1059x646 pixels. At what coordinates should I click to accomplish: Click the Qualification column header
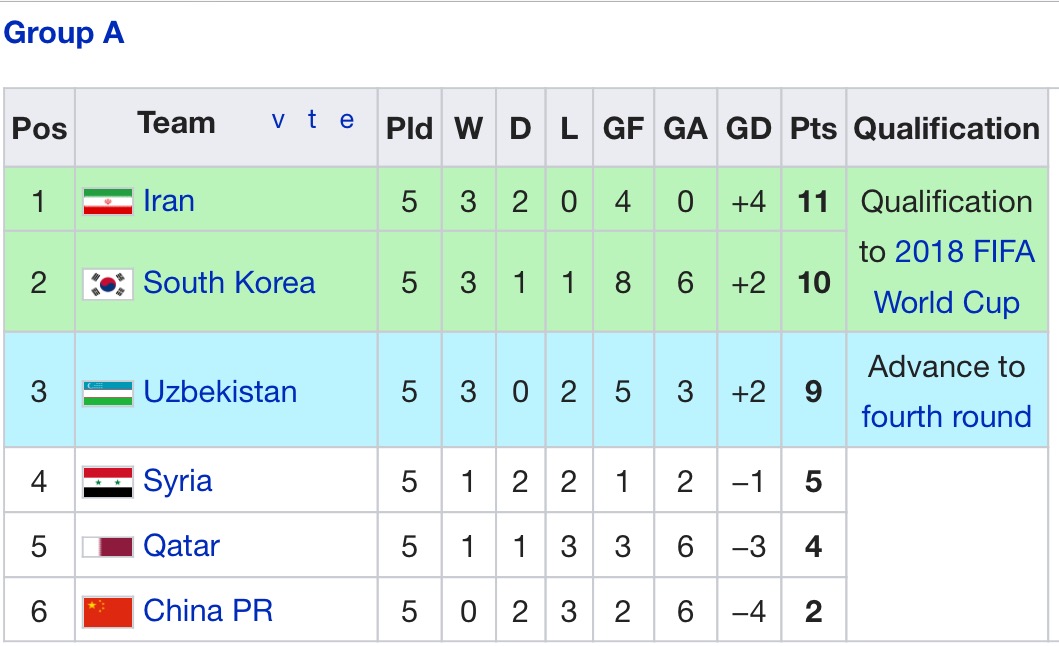[x=946, y=128]
